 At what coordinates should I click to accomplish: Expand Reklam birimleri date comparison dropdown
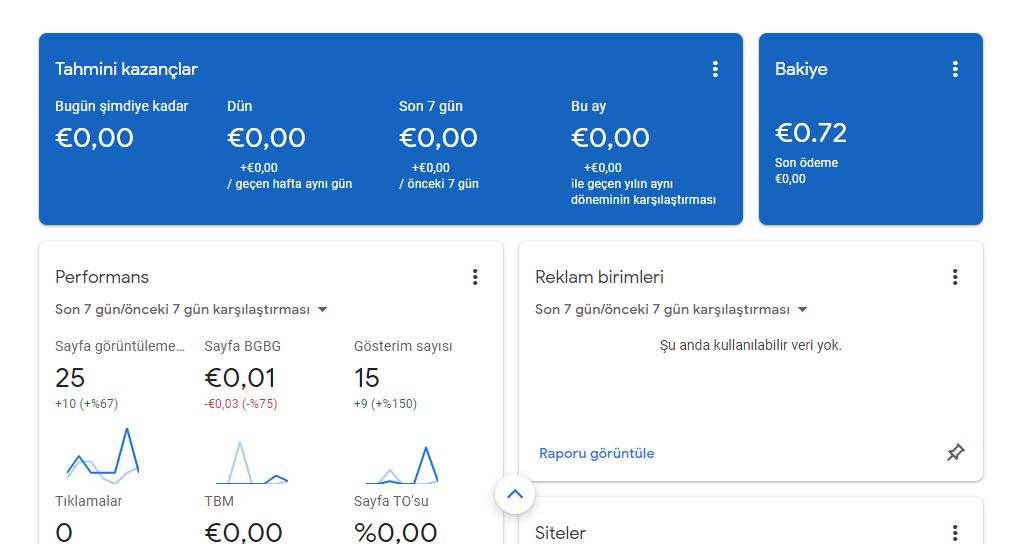click(x=671, y=309)
